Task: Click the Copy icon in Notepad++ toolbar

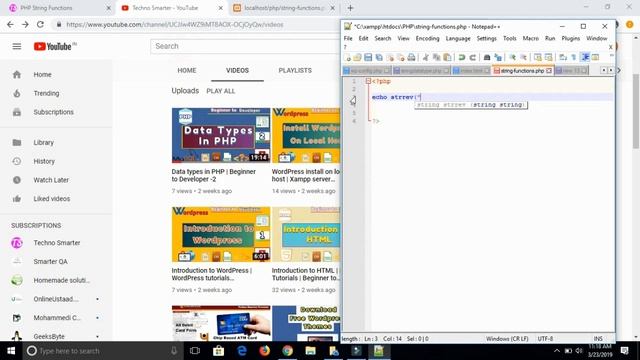Action: point(436,57)
